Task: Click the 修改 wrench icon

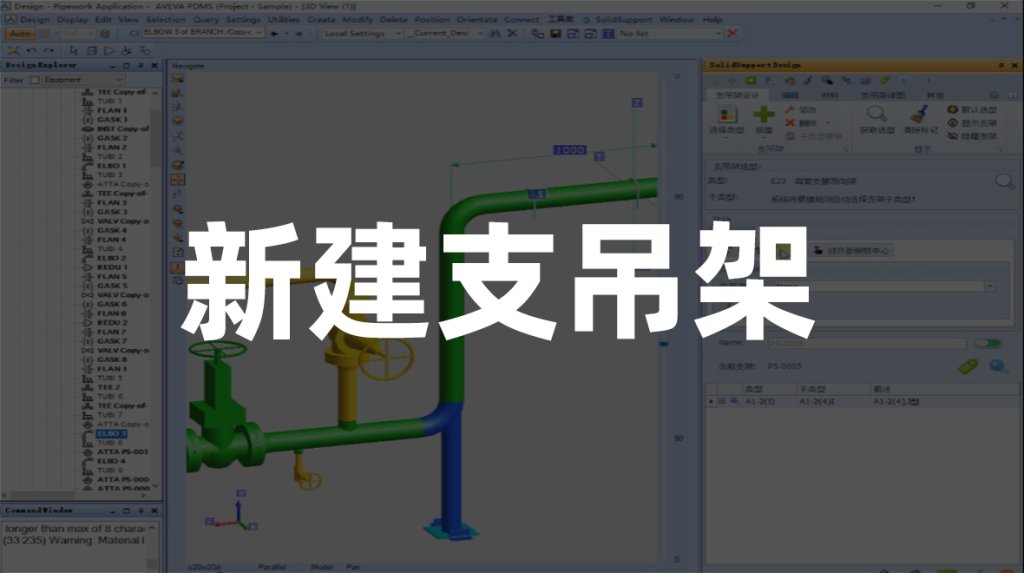Action: [x=790, y=110]
